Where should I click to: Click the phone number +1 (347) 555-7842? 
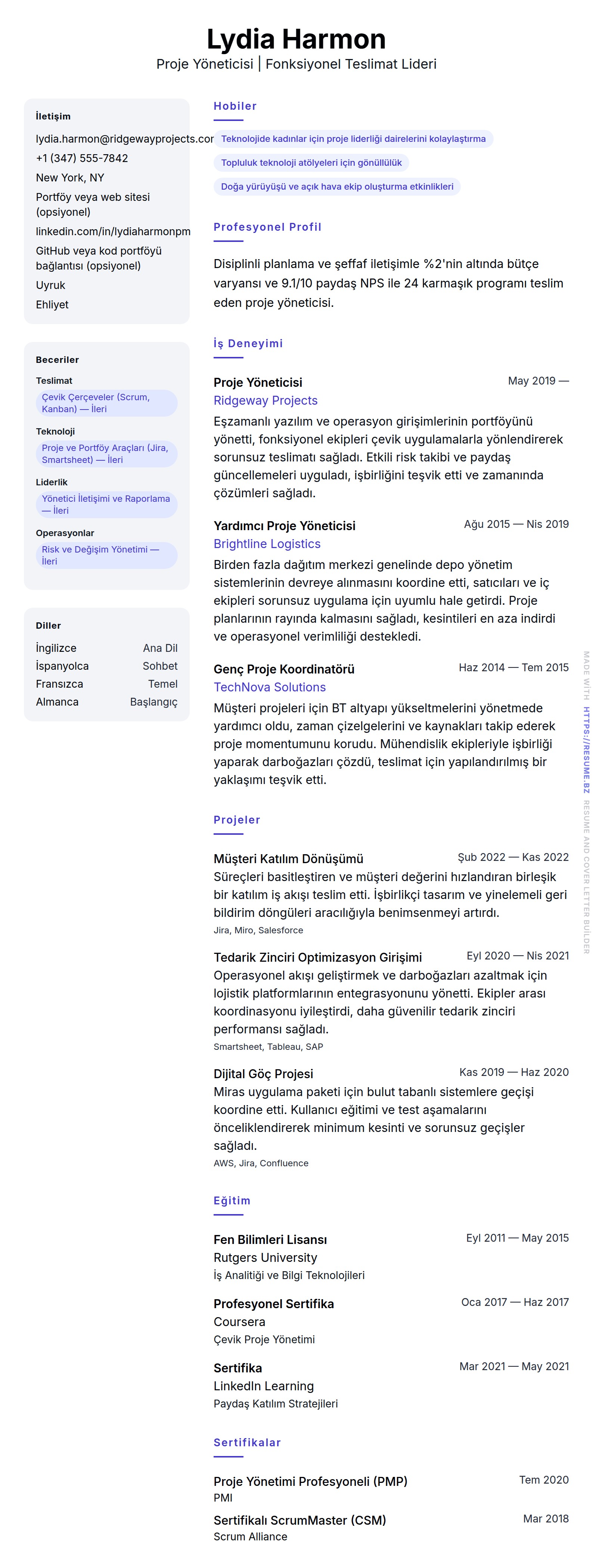coord(82,158)
